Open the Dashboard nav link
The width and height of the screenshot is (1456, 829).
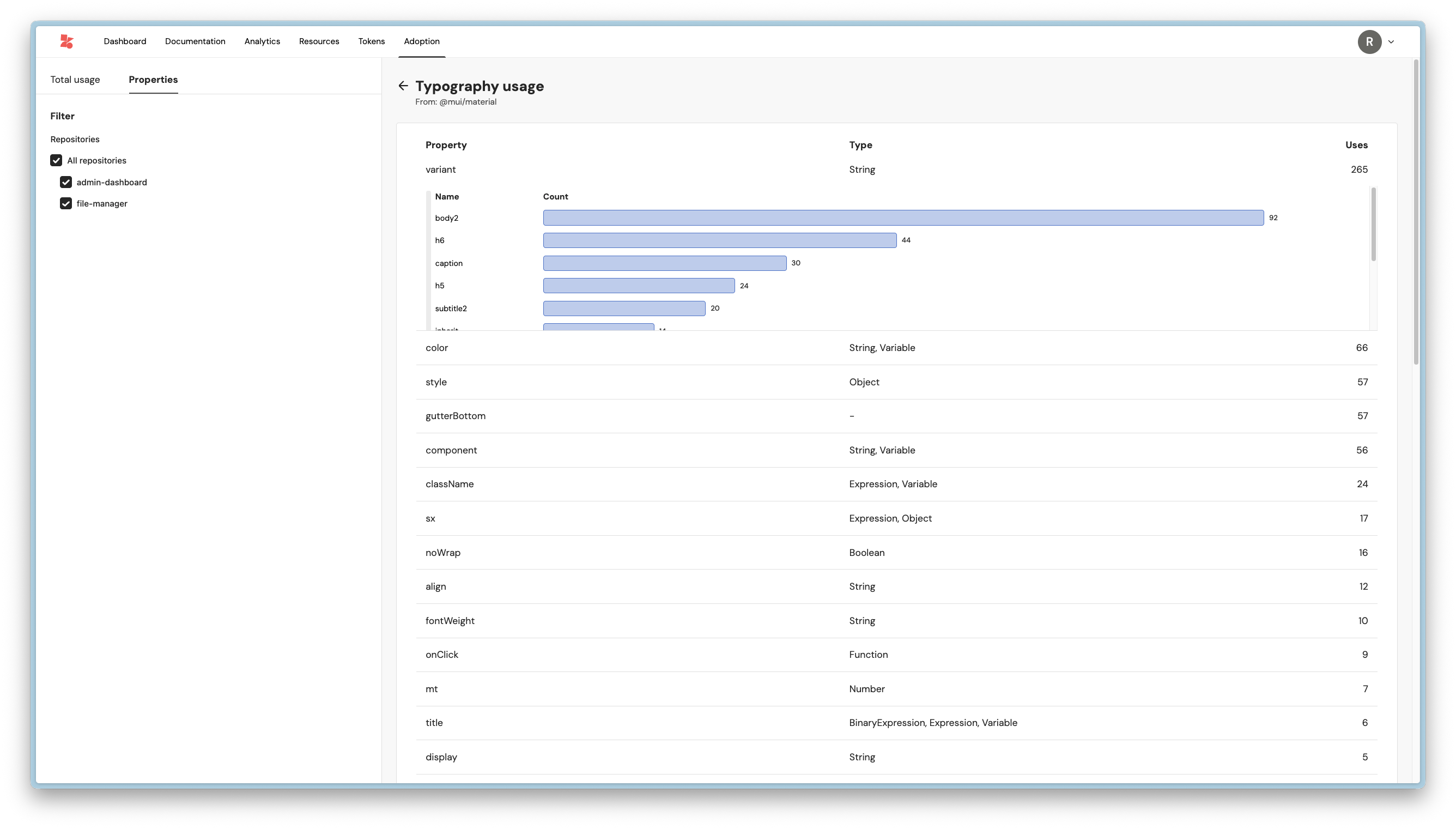tap(125, 41)
